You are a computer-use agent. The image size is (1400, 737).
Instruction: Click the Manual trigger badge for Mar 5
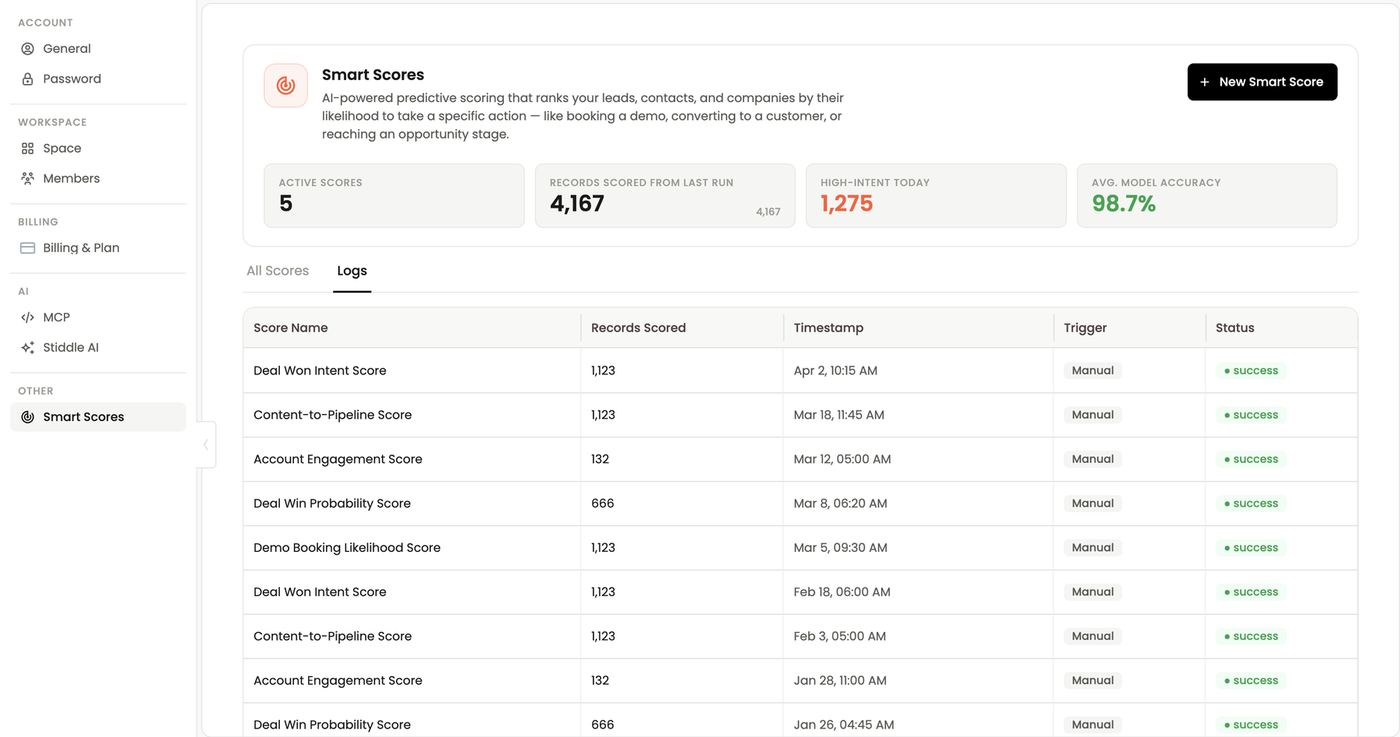coord(1093,548)
